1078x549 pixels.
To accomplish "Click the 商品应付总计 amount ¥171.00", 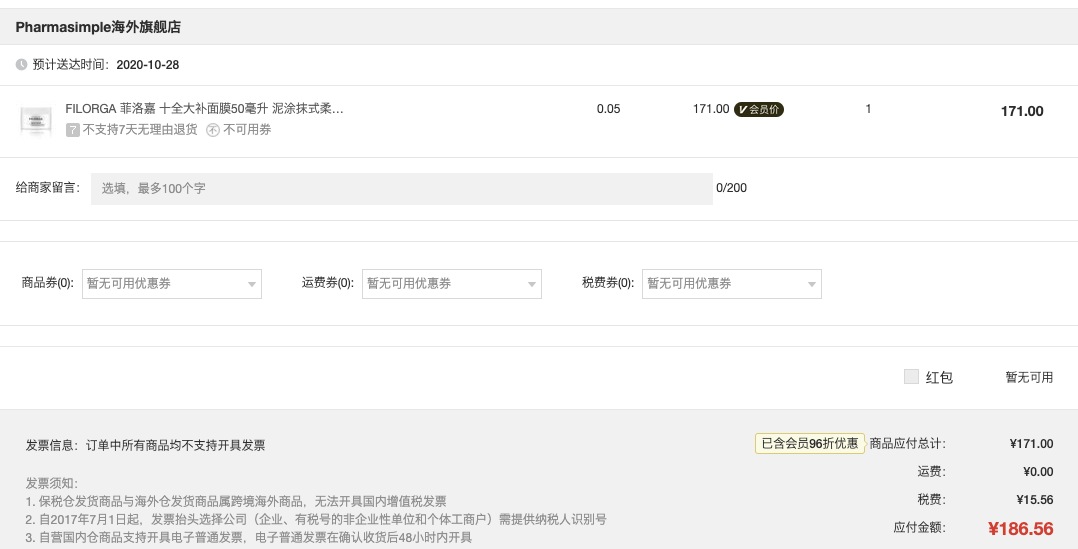I will (x=1031, y=444).
